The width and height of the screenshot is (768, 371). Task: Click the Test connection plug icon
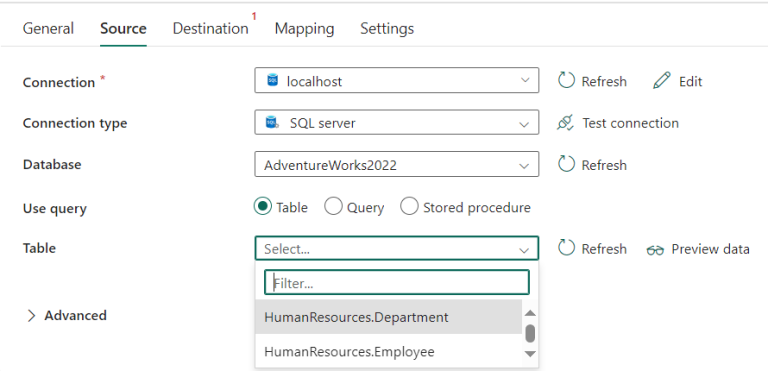(x=565, y=123)
